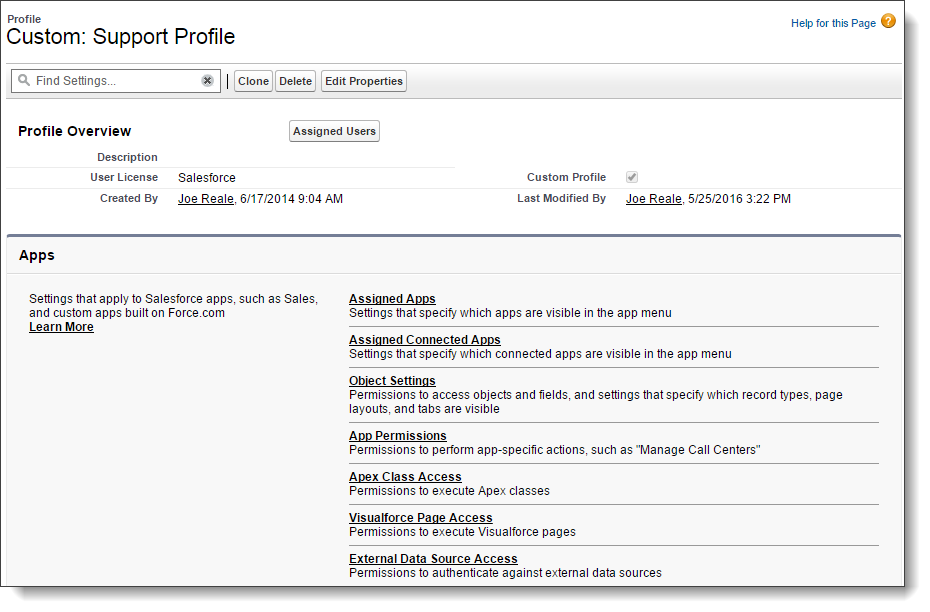Image resolution: width=930 pixels, height=612 pixels.
Task: Open App Permissions
Action: pyautogui.click(x=397, y=436)
